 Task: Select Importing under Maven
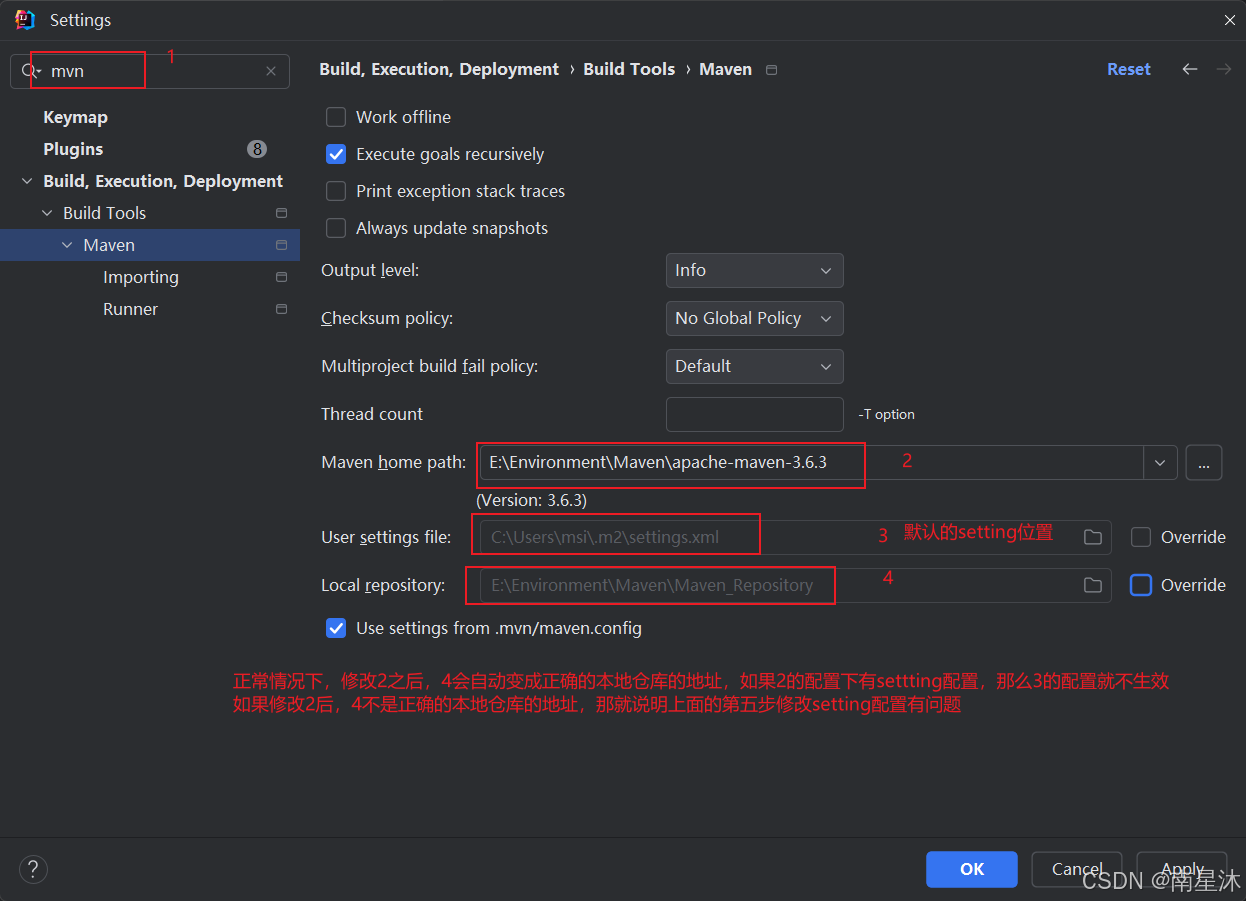141,277
